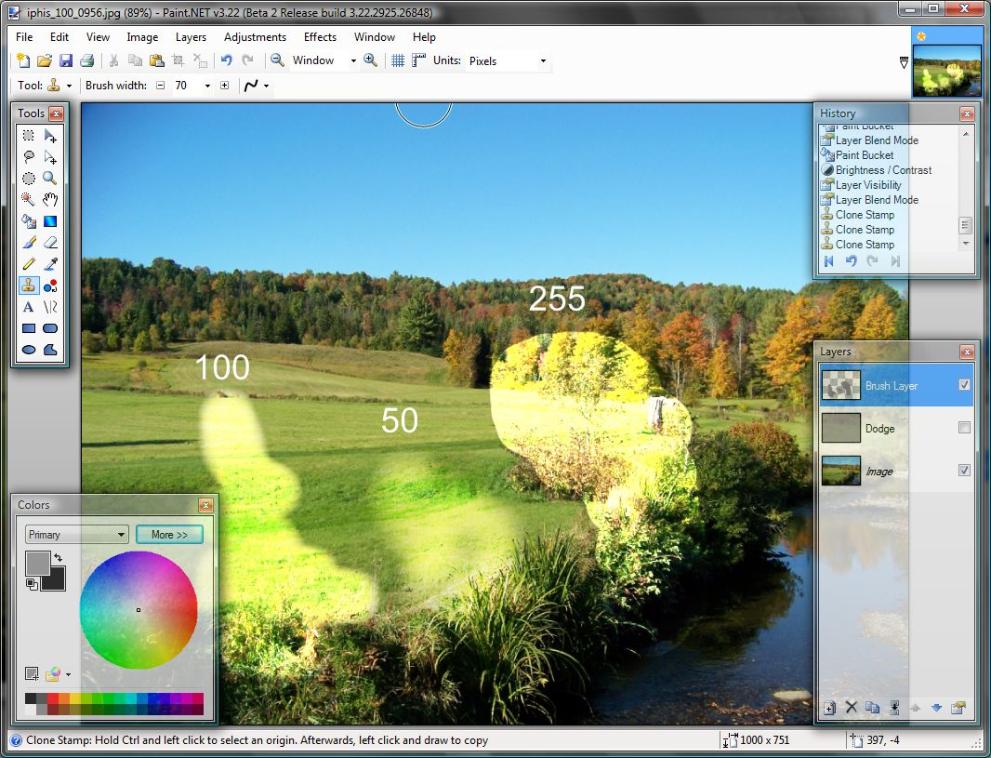Select the Magic Wand tool

coord(28,200)
